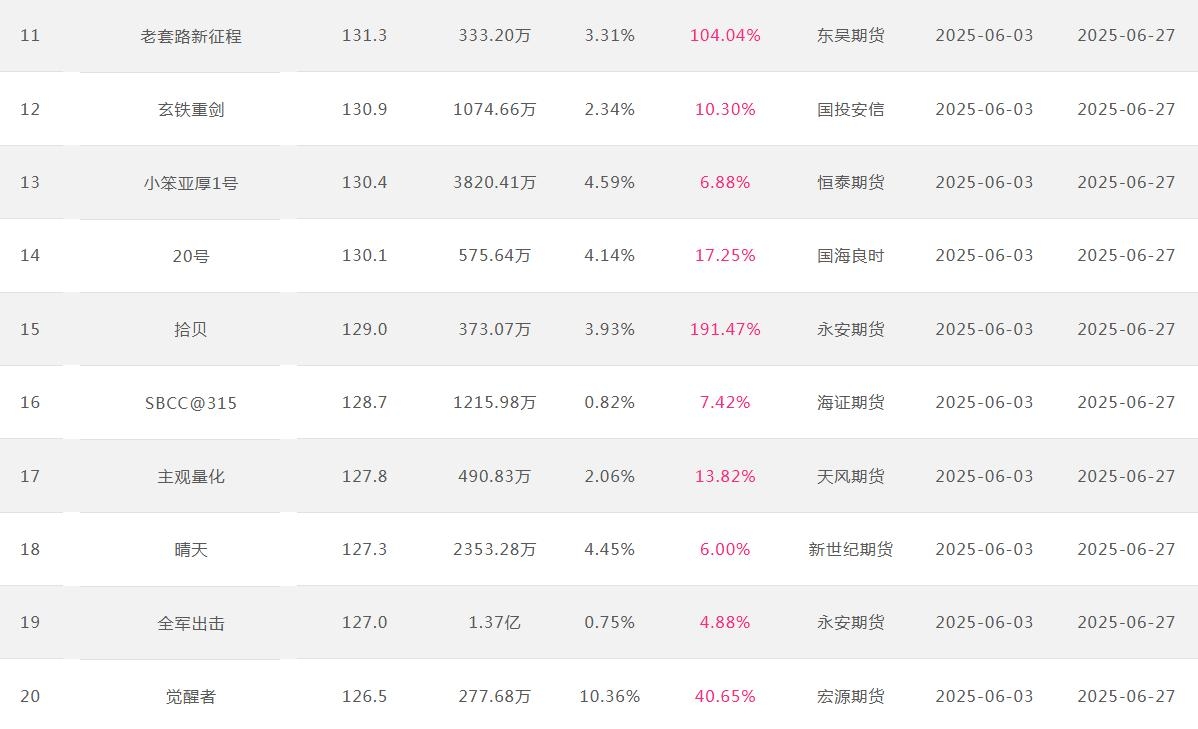This screenshot has height=729, width=1198.
Task: Select the 觉醒者 account name
Action: [191, 696]
